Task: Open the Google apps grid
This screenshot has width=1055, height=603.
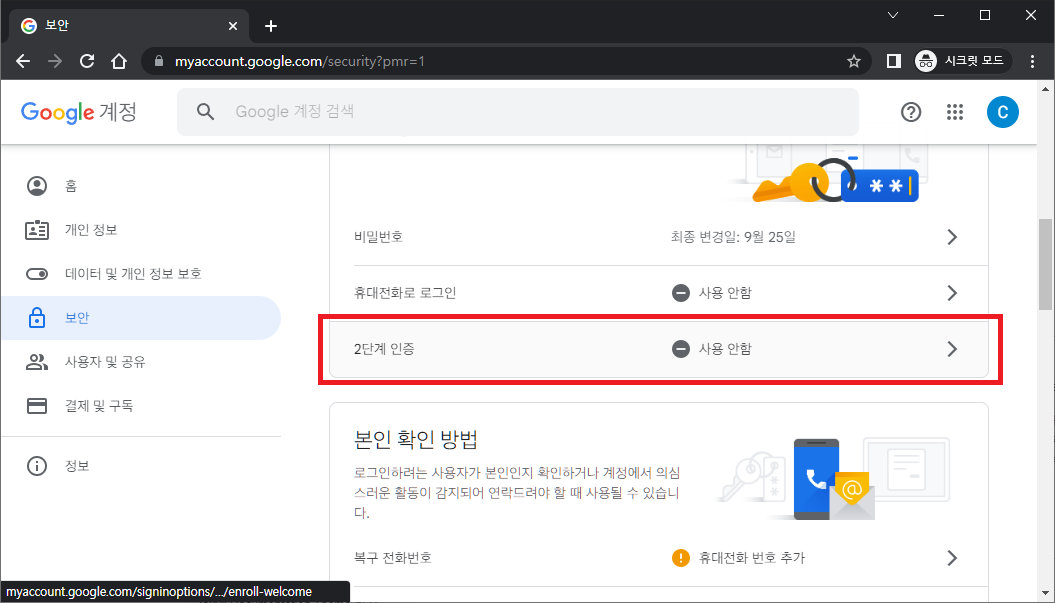Action: 955,112
